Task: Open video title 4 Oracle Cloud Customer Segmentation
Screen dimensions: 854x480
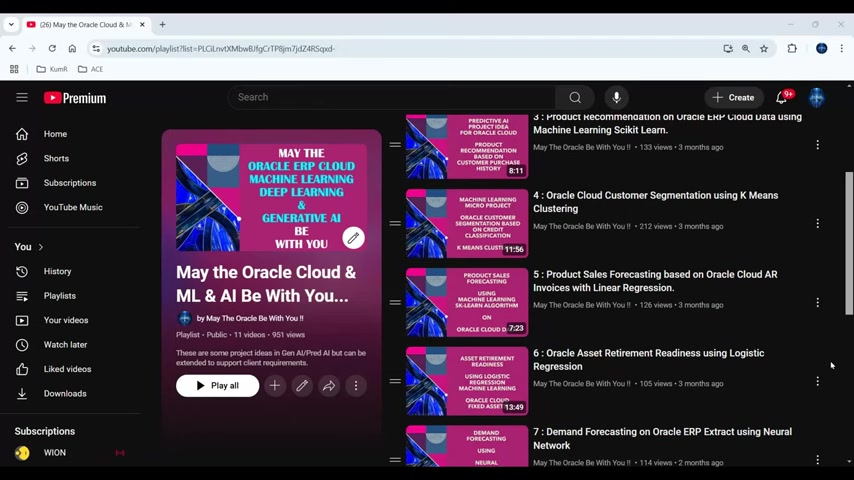Action: pos(655,202)
